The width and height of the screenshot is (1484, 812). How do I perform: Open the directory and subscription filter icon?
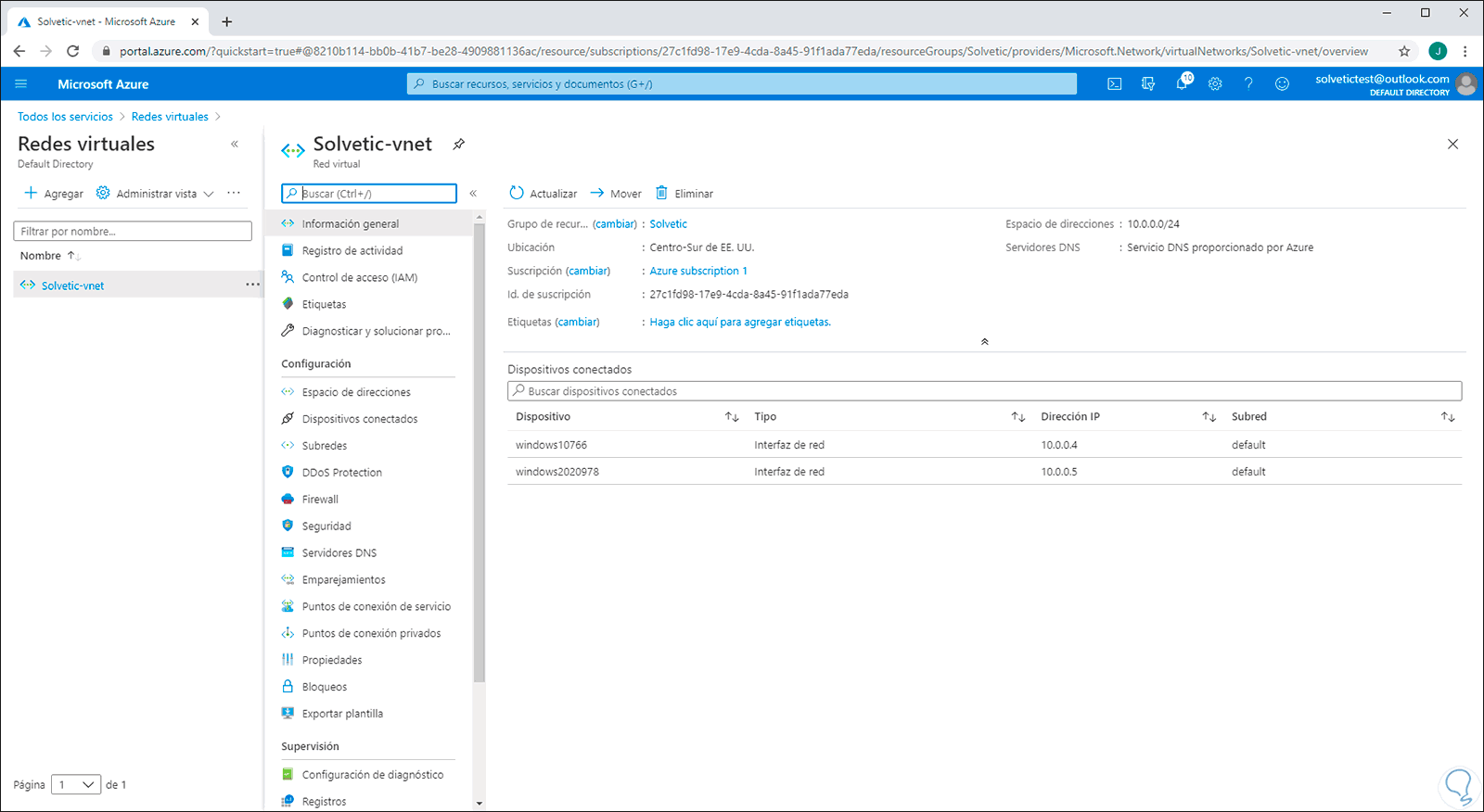point(1148,84)
